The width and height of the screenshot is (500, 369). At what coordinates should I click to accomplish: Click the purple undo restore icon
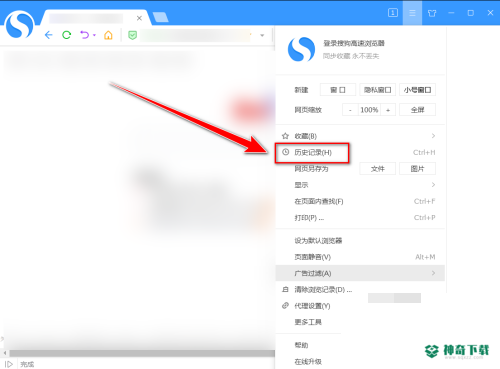pyautogui.click(x=85, y=35)
